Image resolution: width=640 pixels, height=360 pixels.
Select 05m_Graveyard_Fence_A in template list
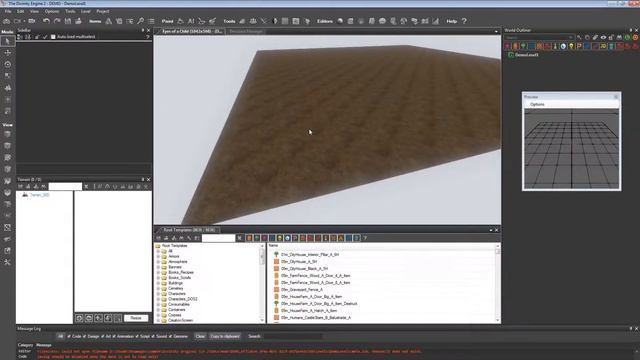coord(301,290)
